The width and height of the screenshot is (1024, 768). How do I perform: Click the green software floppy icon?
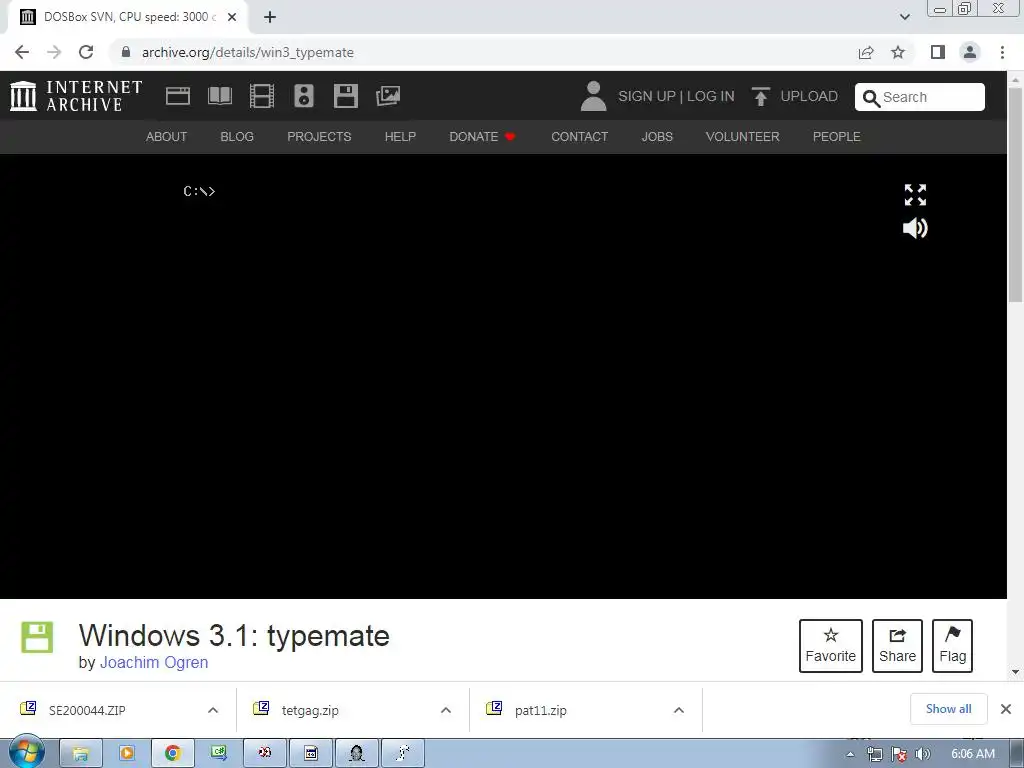[x=37, y=637]
